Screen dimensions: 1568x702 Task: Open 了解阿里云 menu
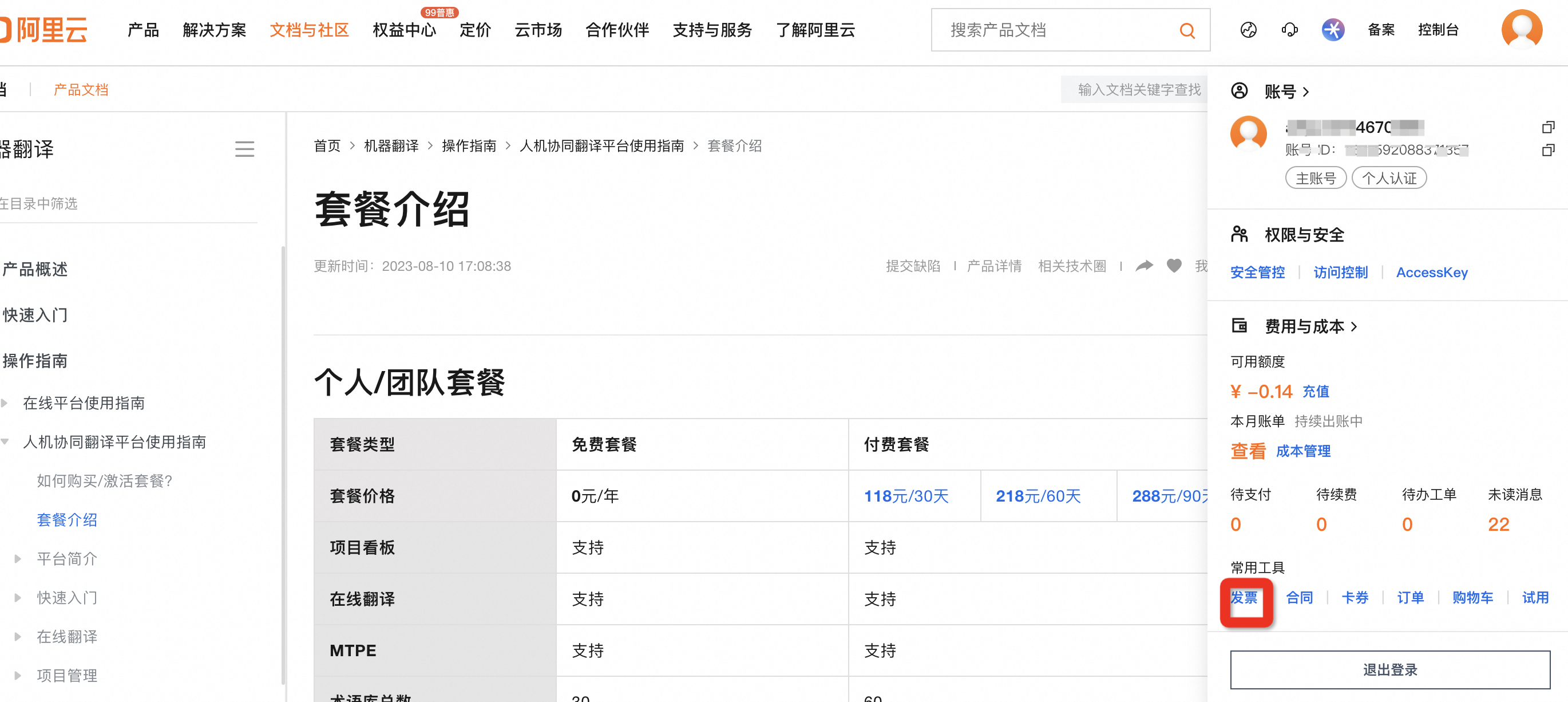[815, 30]
